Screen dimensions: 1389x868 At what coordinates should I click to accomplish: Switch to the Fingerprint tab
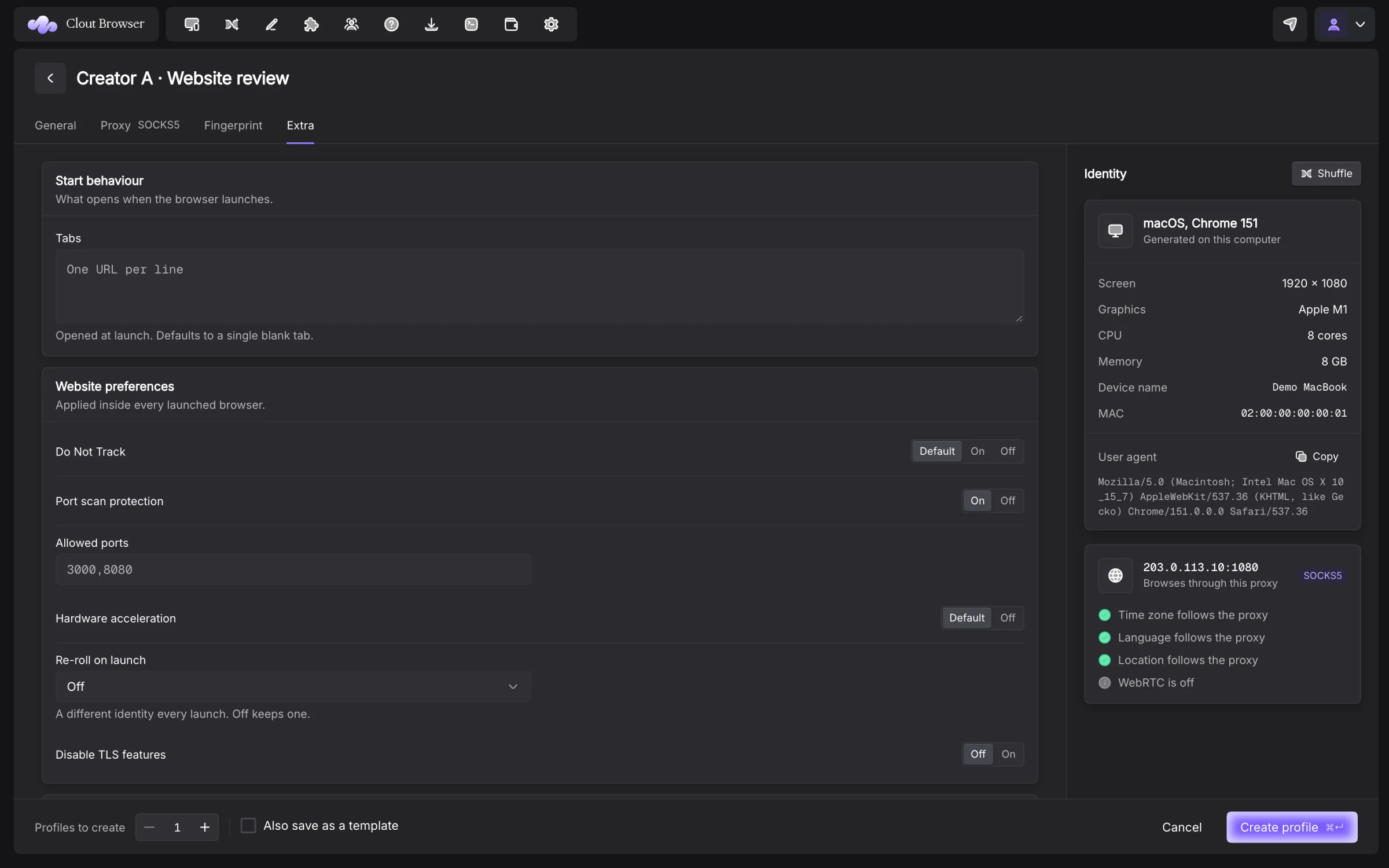(233, 126)
